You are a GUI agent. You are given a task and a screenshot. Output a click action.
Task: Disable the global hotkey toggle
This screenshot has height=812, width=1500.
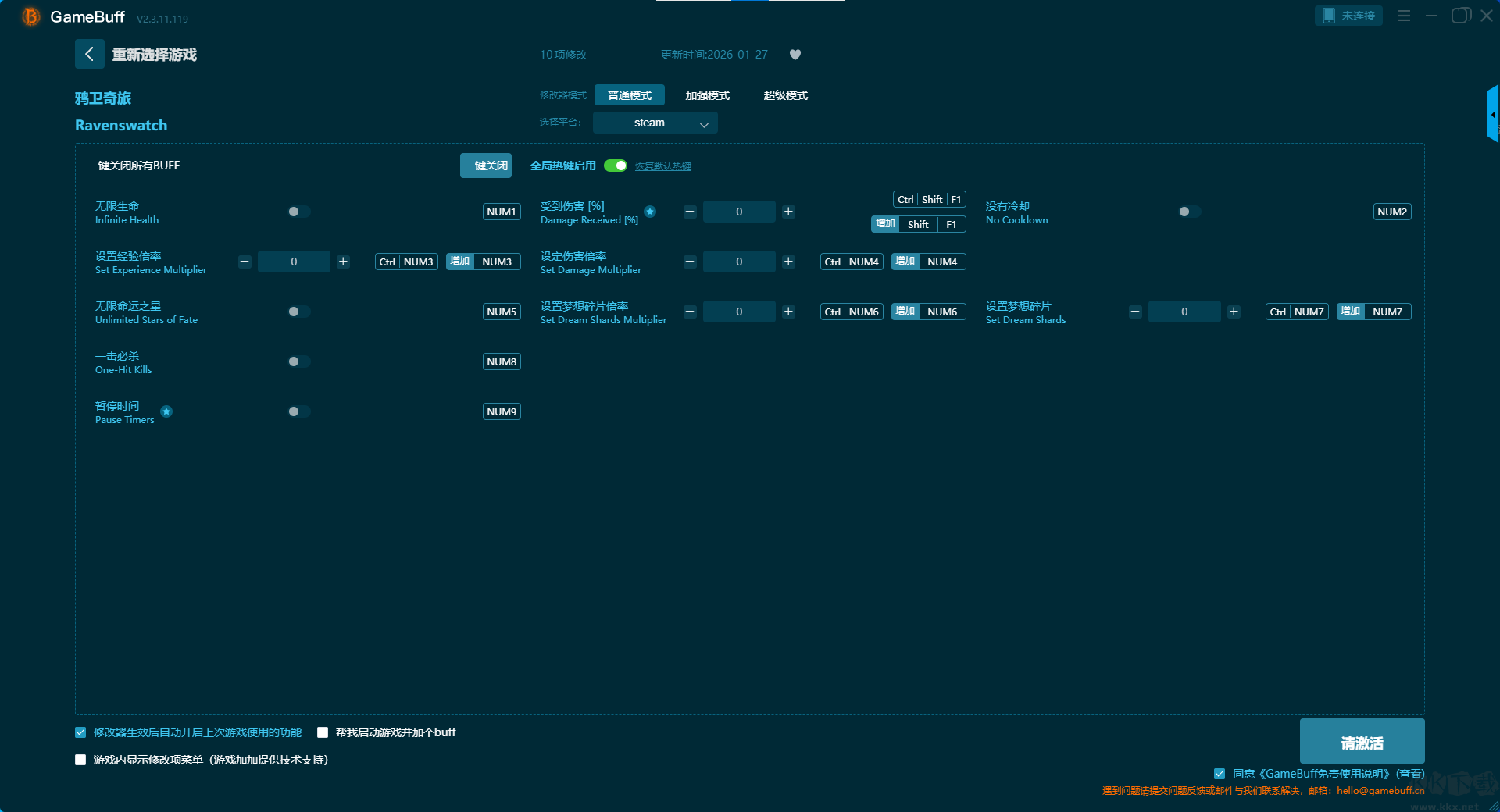[616, 166]
